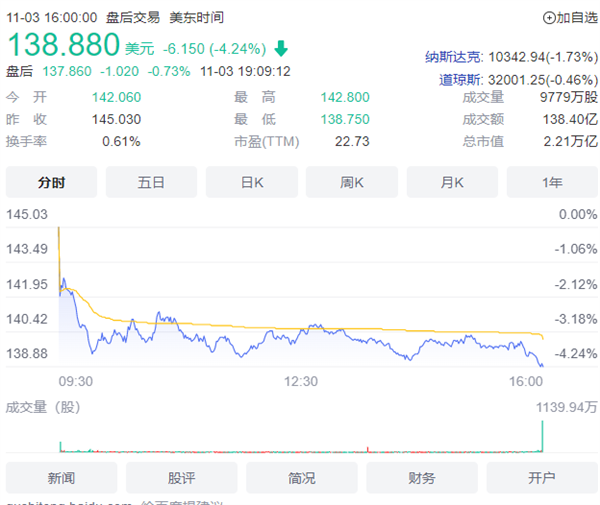Open the 新闻 news section
600x505 pixels.
(x=61, y=478)
